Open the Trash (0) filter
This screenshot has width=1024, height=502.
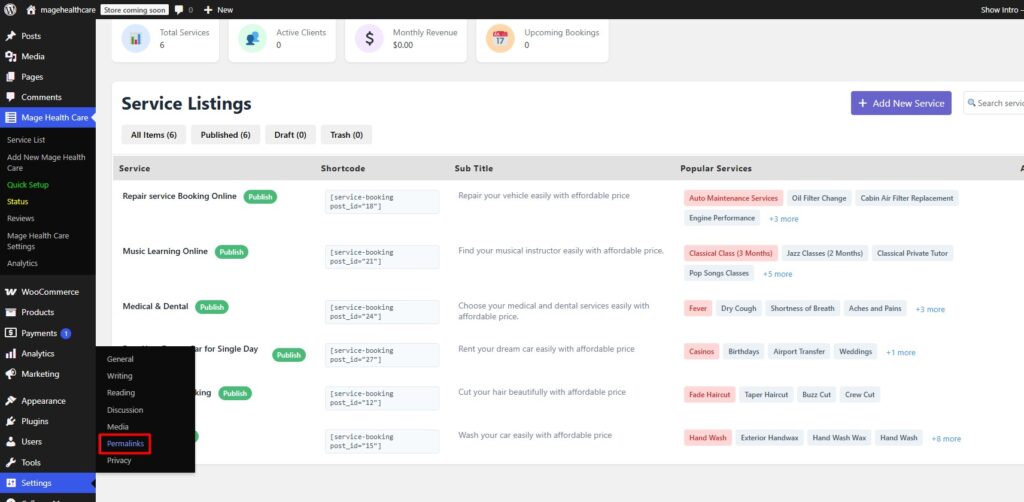[x=347, y=135]
